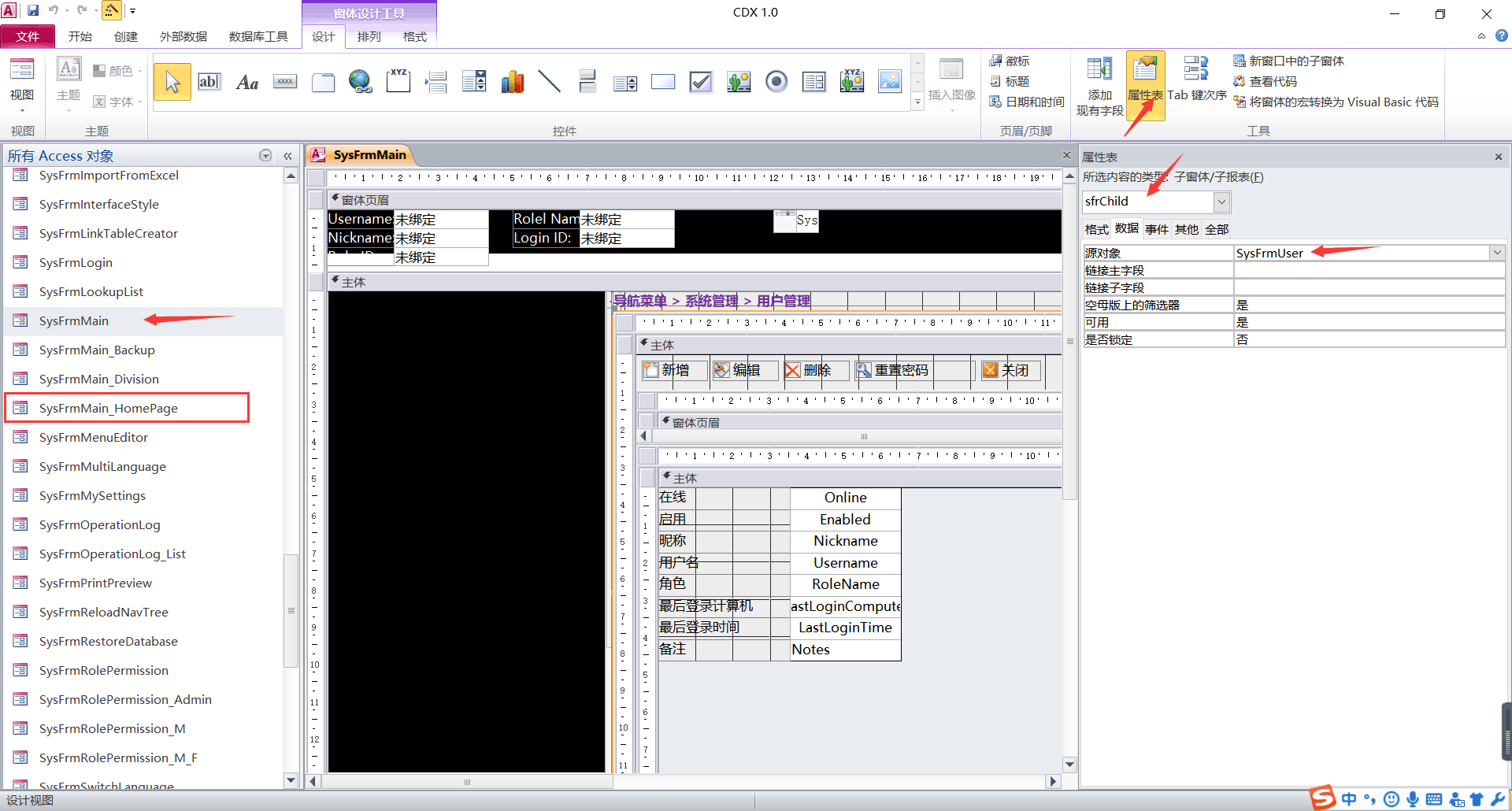Image resolution: width=1512 pixels, height=811 pixels.
Task: Click the 是否锁定 property value
Action: (x=1369, y=339)
